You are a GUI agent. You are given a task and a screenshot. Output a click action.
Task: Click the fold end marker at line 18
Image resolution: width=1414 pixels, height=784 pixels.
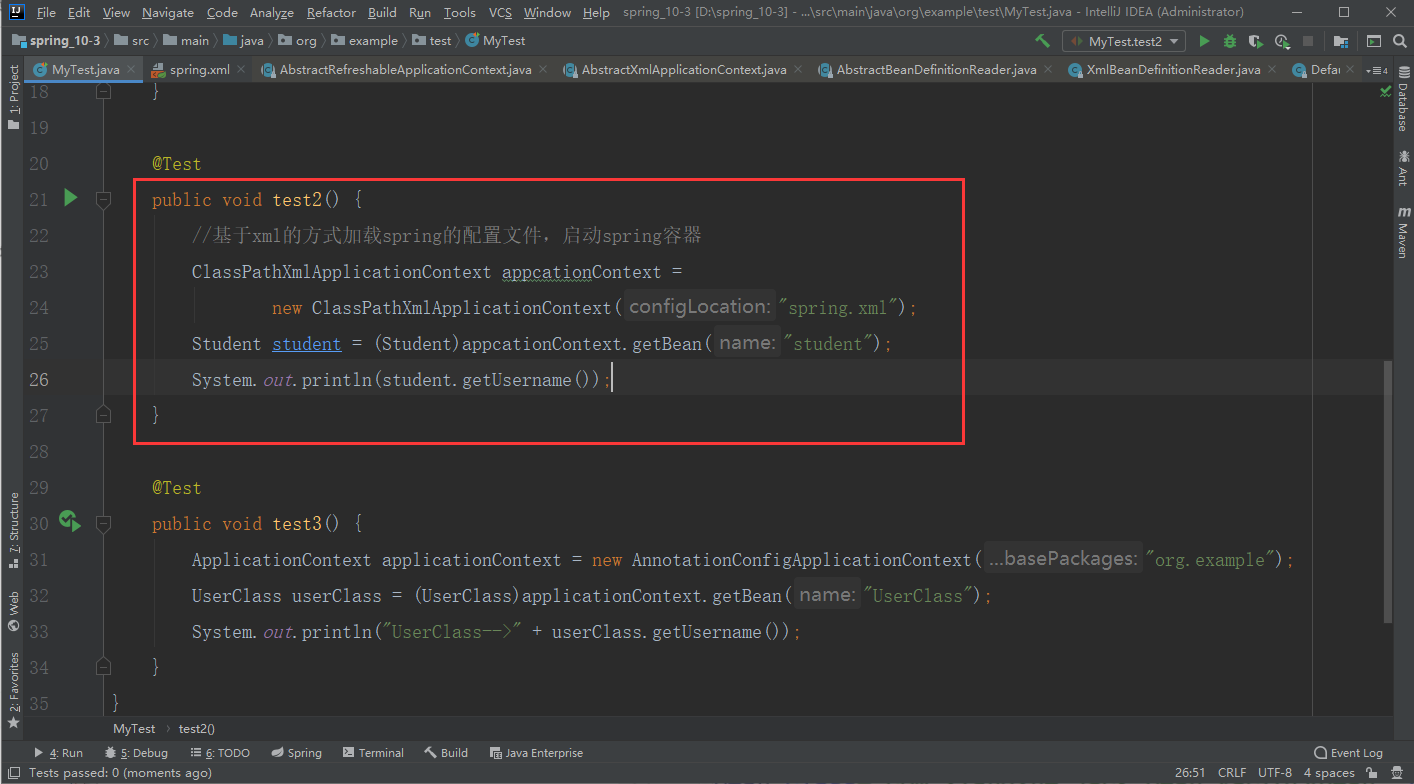pos(103,90)
